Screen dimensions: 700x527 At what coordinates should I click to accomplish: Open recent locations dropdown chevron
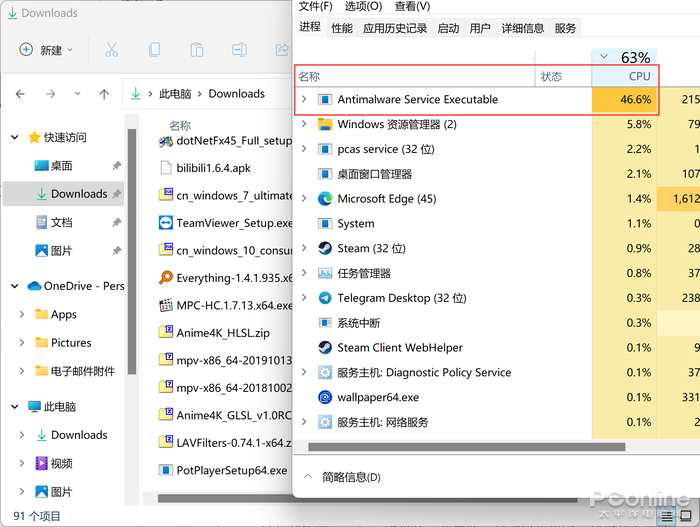pos(78,93)
